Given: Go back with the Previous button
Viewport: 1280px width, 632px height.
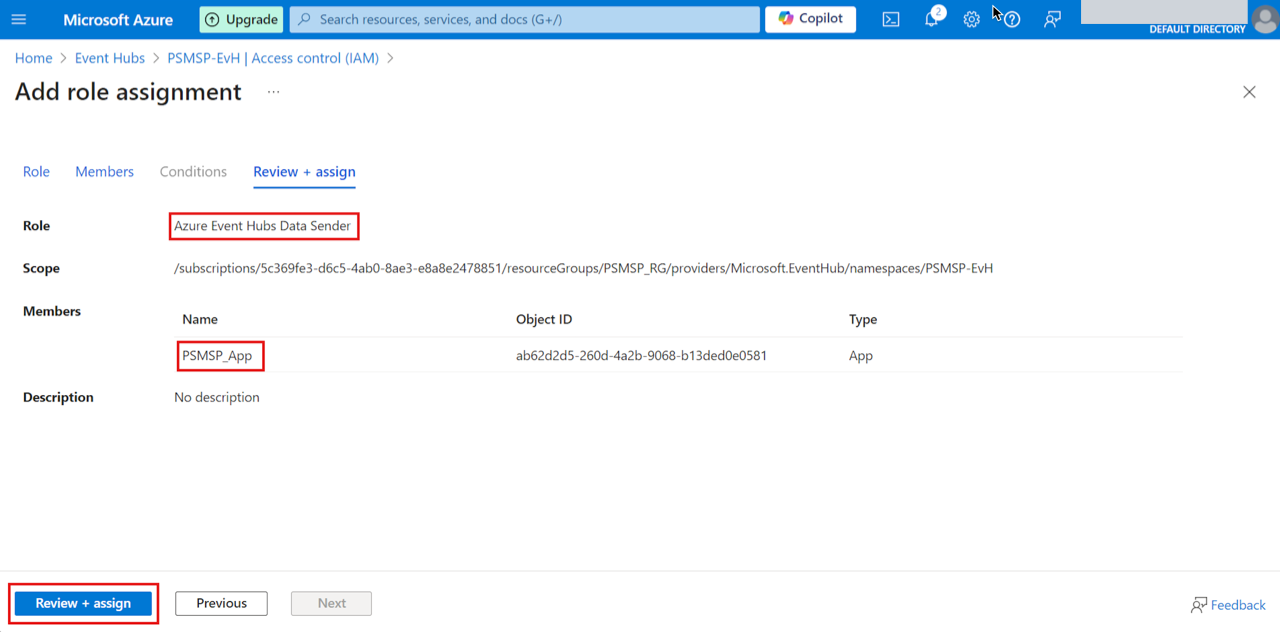Looking at the screenshot, I should 221,603.
